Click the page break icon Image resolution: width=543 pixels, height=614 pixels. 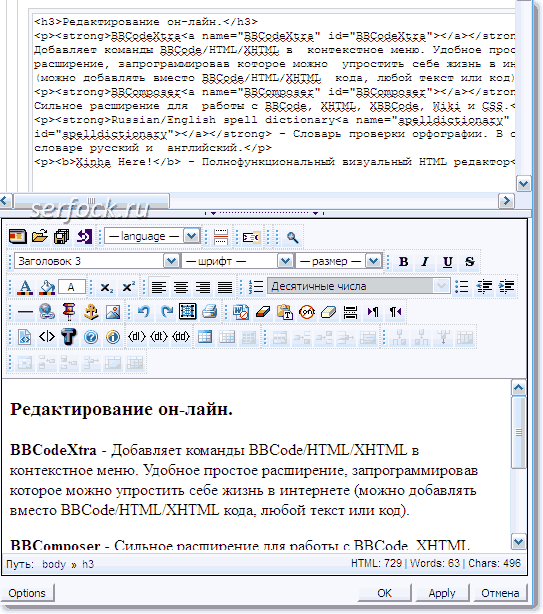[221, 237]
